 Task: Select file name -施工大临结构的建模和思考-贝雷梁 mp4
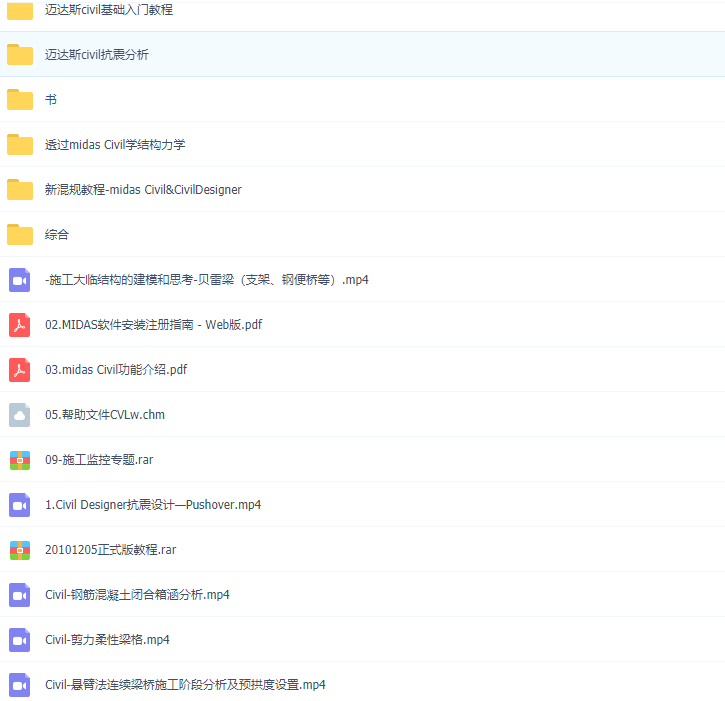[207, 280]
